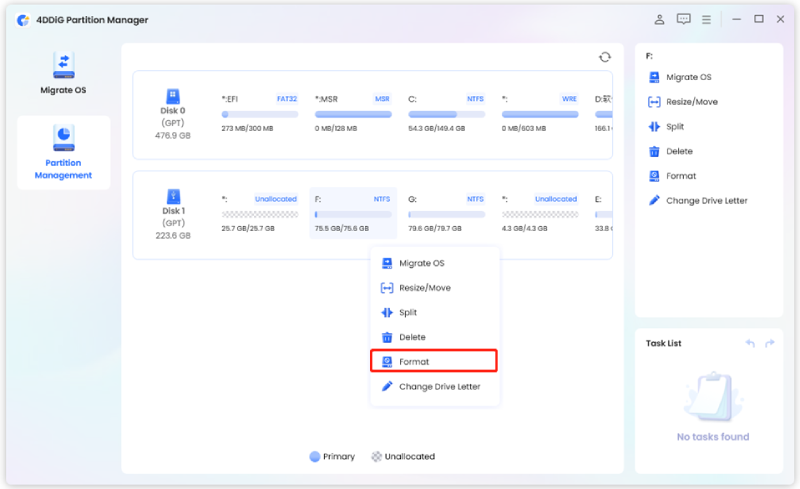Click Delete in right panel

click(x=679, y=151)
